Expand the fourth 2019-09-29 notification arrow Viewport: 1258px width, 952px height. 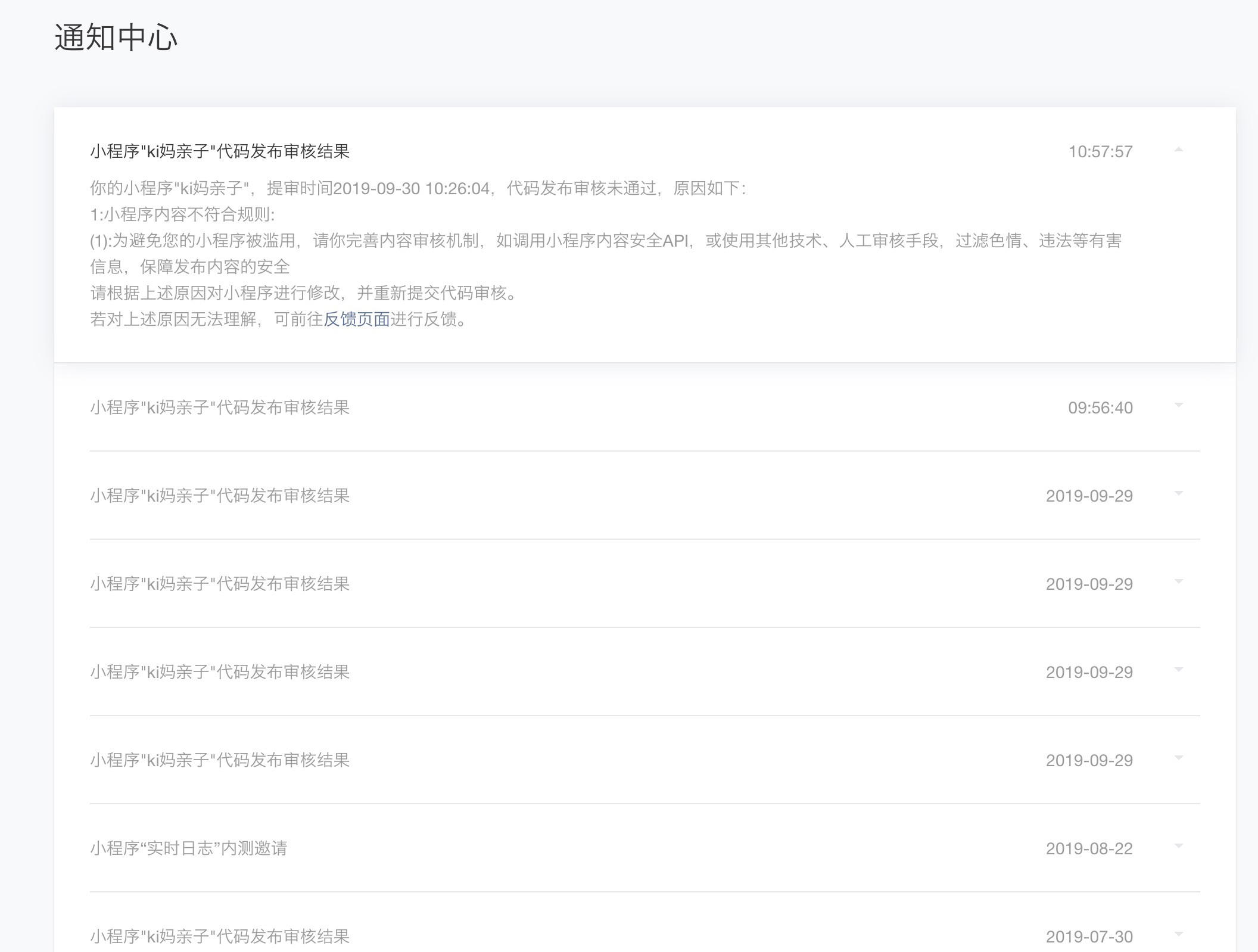coord(1178,758)
